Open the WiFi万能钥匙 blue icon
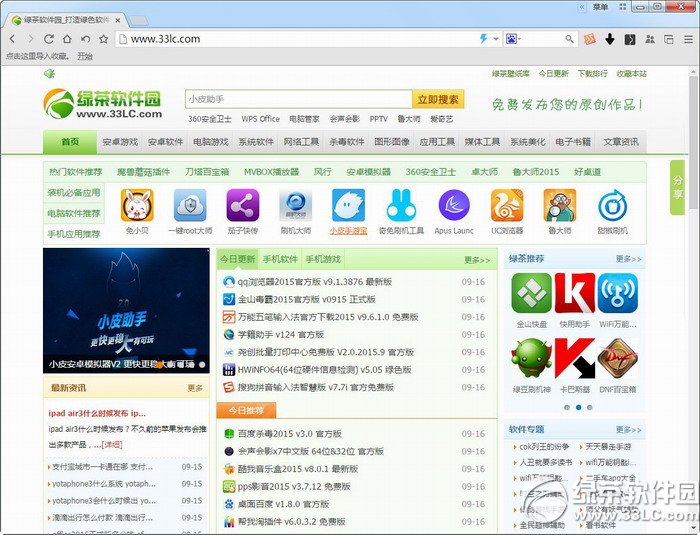 [x=618, y=293]
